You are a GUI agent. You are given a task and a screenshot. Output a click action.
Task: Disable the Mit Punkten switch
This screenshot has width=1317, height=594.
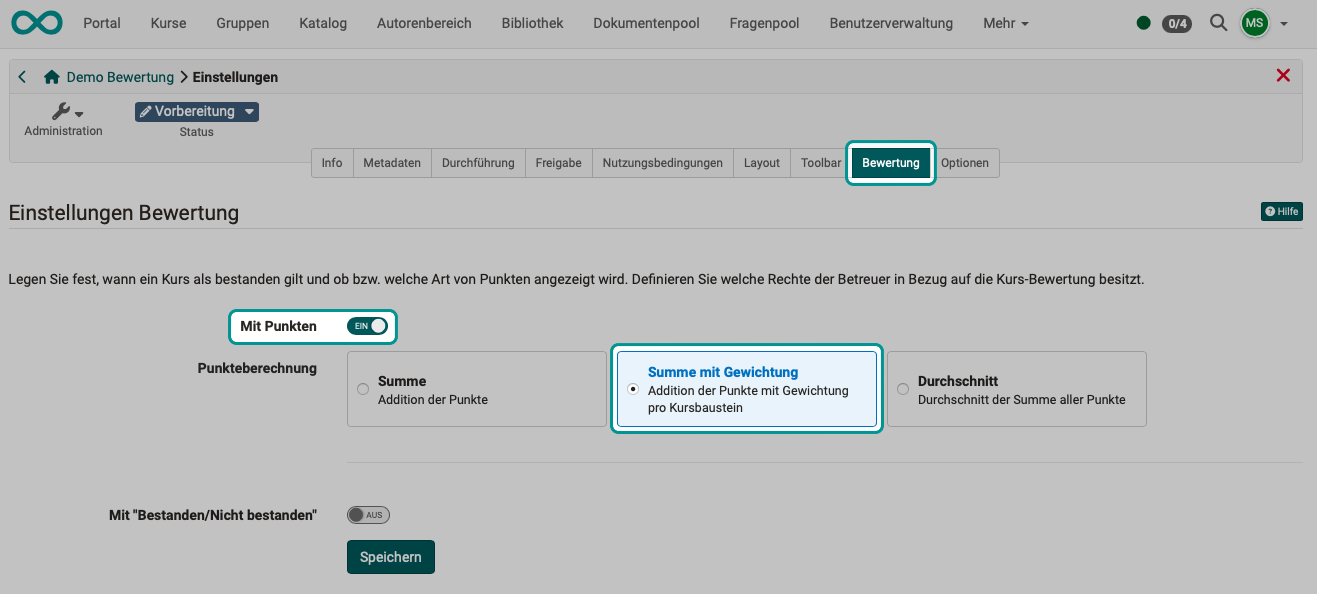(368, 326)
